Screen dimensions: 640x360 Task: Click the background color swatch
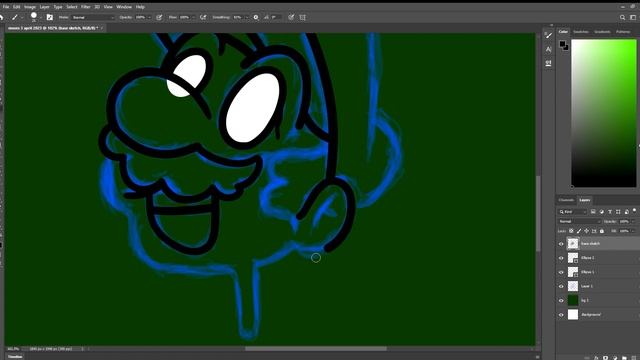click(x=566, y=47)
